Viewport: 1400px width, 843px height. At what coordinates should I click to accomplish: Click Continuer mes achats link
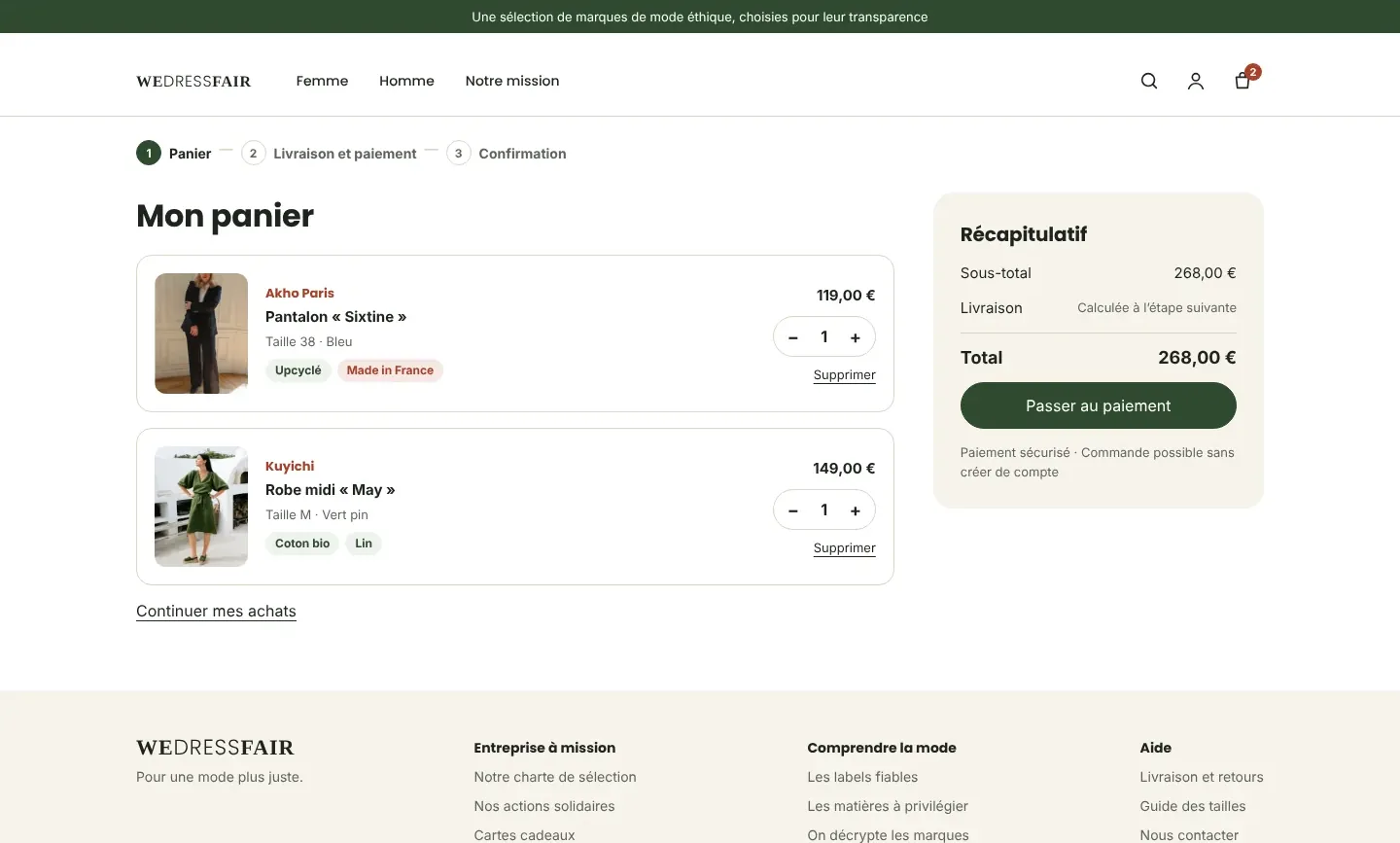(x=216, y=612)
